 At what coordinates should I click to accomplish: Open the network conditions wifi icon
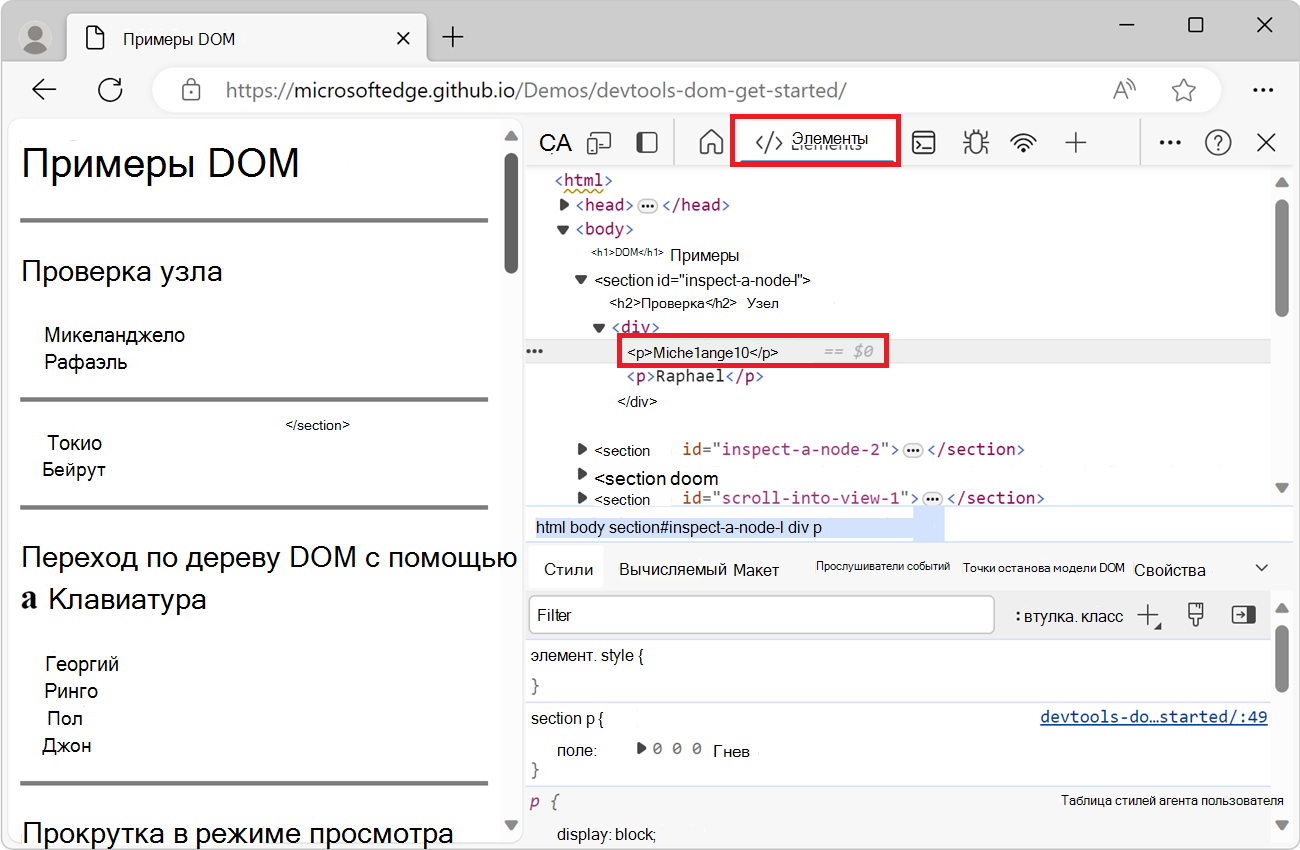pyautogui.click(x=1023, y=142)
